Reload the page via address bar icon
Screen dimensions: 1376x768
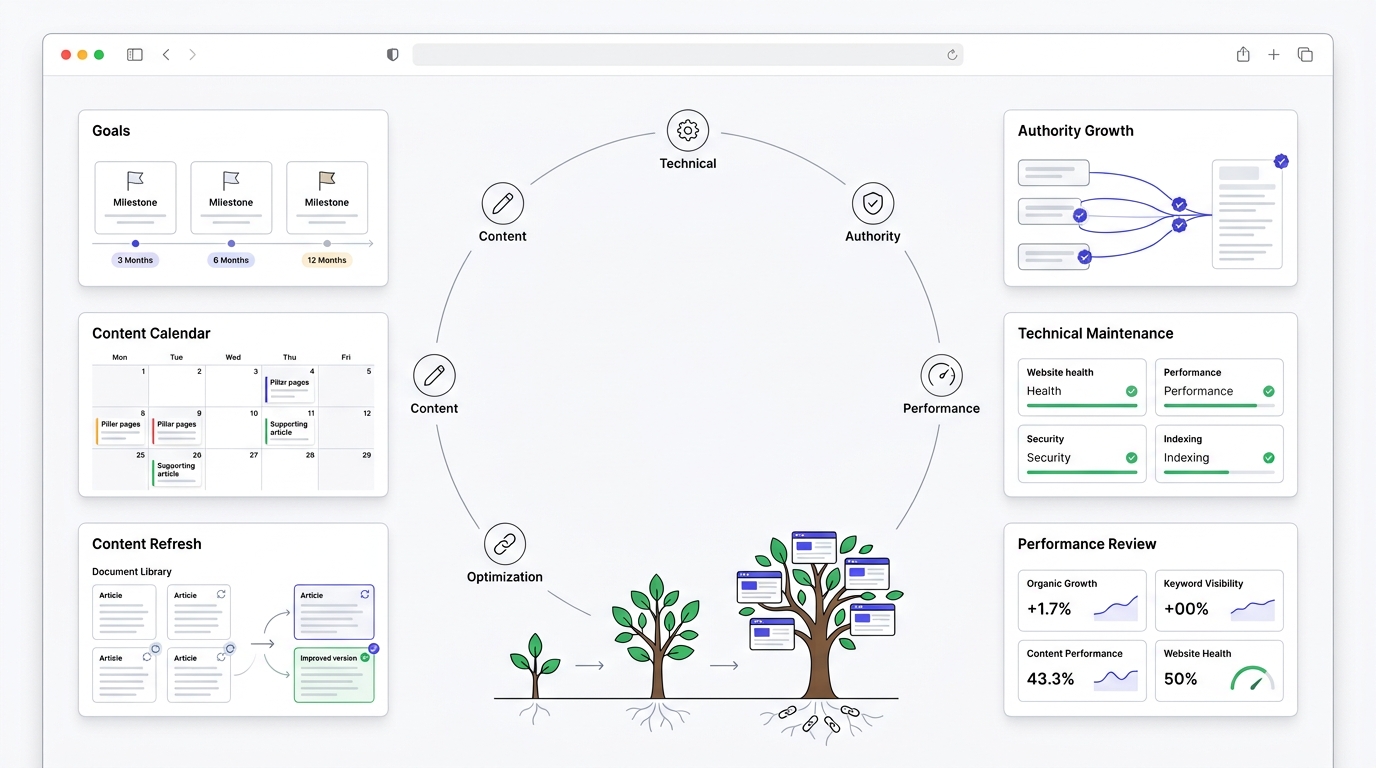pos(952,55)
